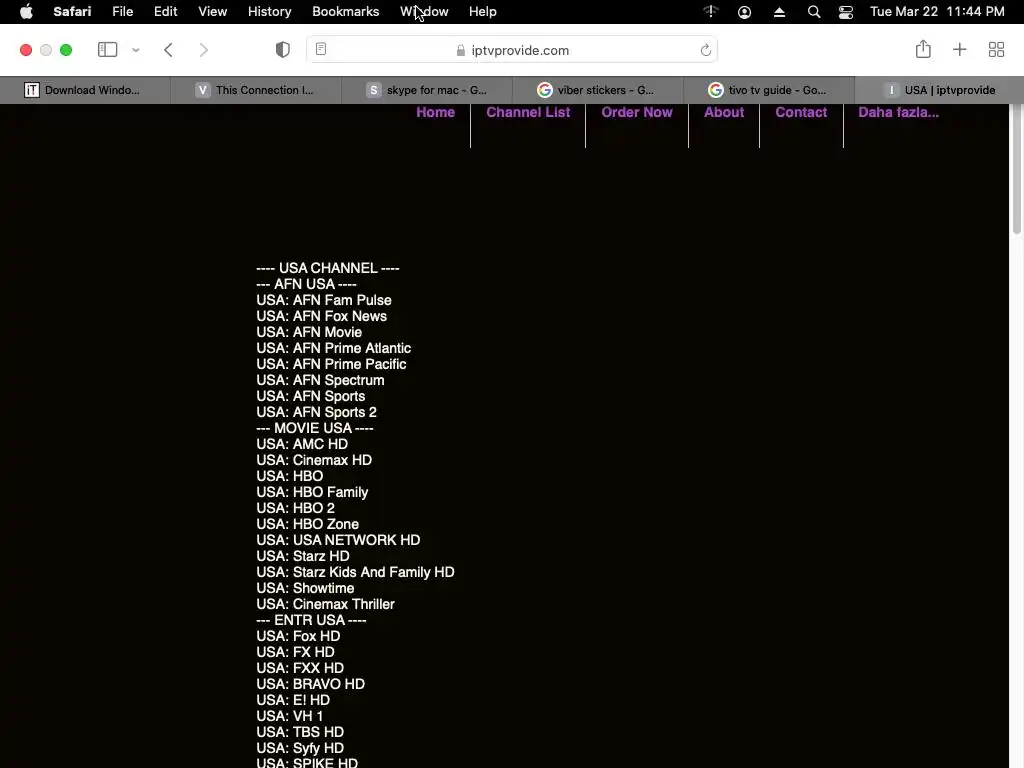Show the tab overview grid
The width and height of the screenshot is (1024, 768).
(x=996, y=50)
